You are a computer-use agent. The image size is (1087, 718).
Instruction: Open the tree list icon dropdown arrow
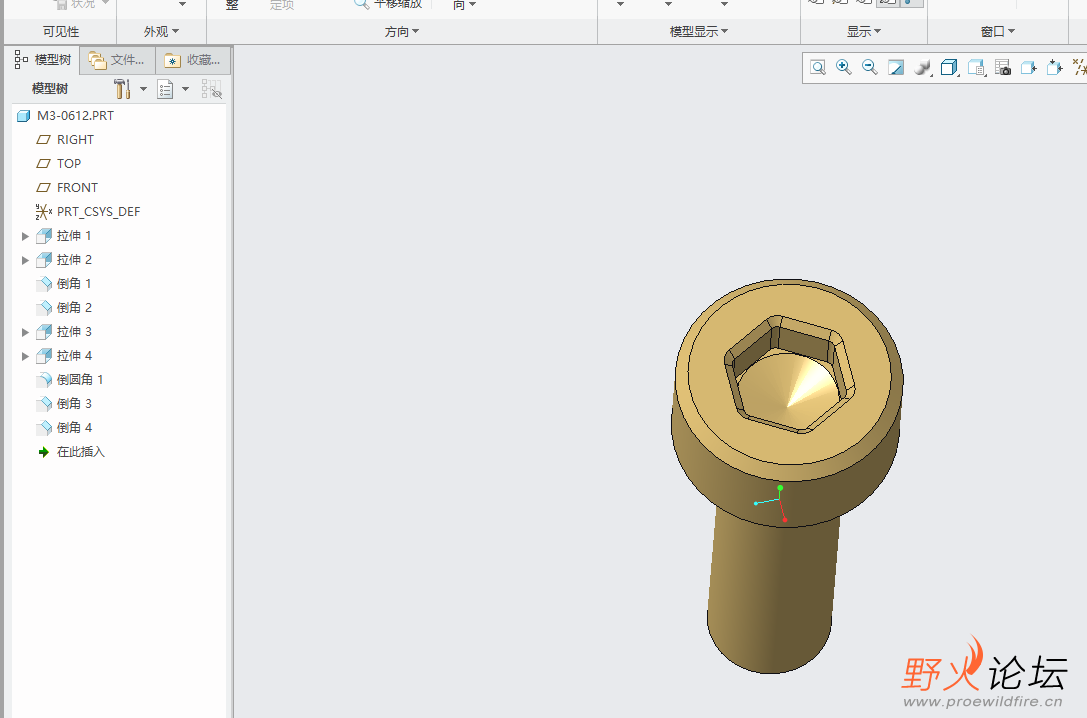pyautogui.click(x=185, y=89)
